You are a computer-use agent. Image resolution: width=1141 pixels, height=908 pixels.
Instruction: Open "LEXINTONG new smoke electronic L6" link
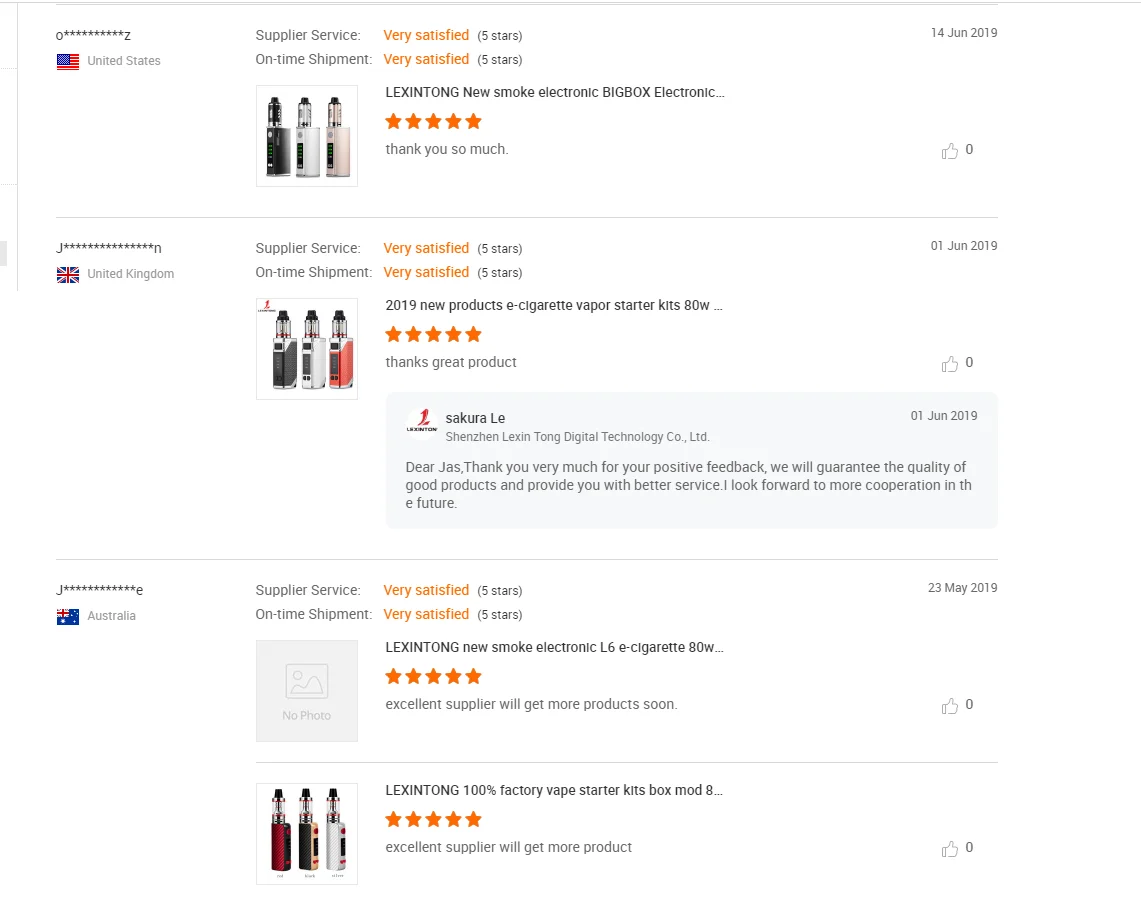point(555,647)
